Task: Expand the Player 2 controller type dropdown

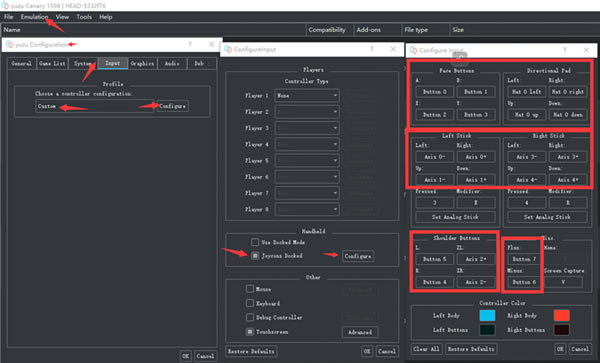Action: click(x=307, y=112)
